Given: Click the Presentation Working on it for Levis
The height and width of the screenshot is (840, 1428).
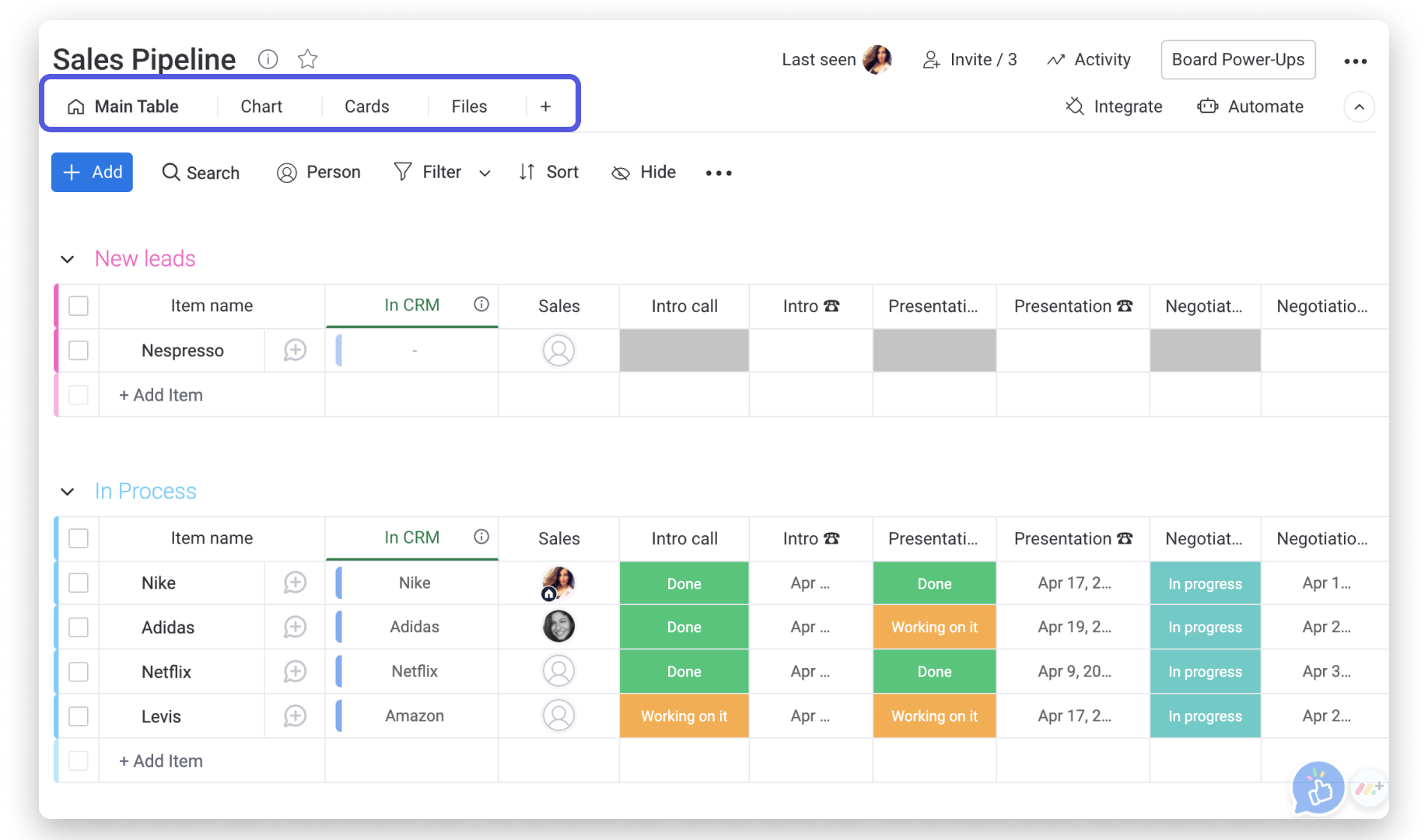Looking at the screenshot, I should pyautogui.click(x=934, y=716).
